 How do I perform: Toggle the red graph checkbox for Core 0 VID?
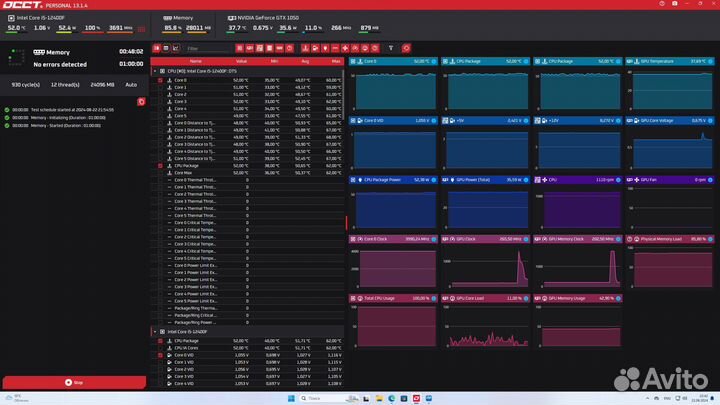tap(160, 355)
